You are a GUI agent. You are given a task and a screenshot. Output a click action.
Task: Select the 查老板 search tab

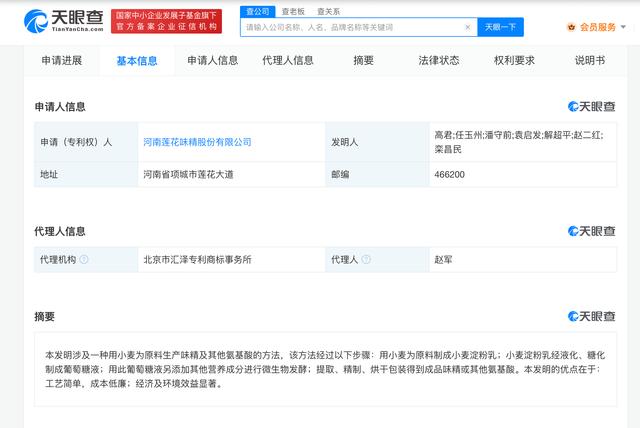pos(293,10)
